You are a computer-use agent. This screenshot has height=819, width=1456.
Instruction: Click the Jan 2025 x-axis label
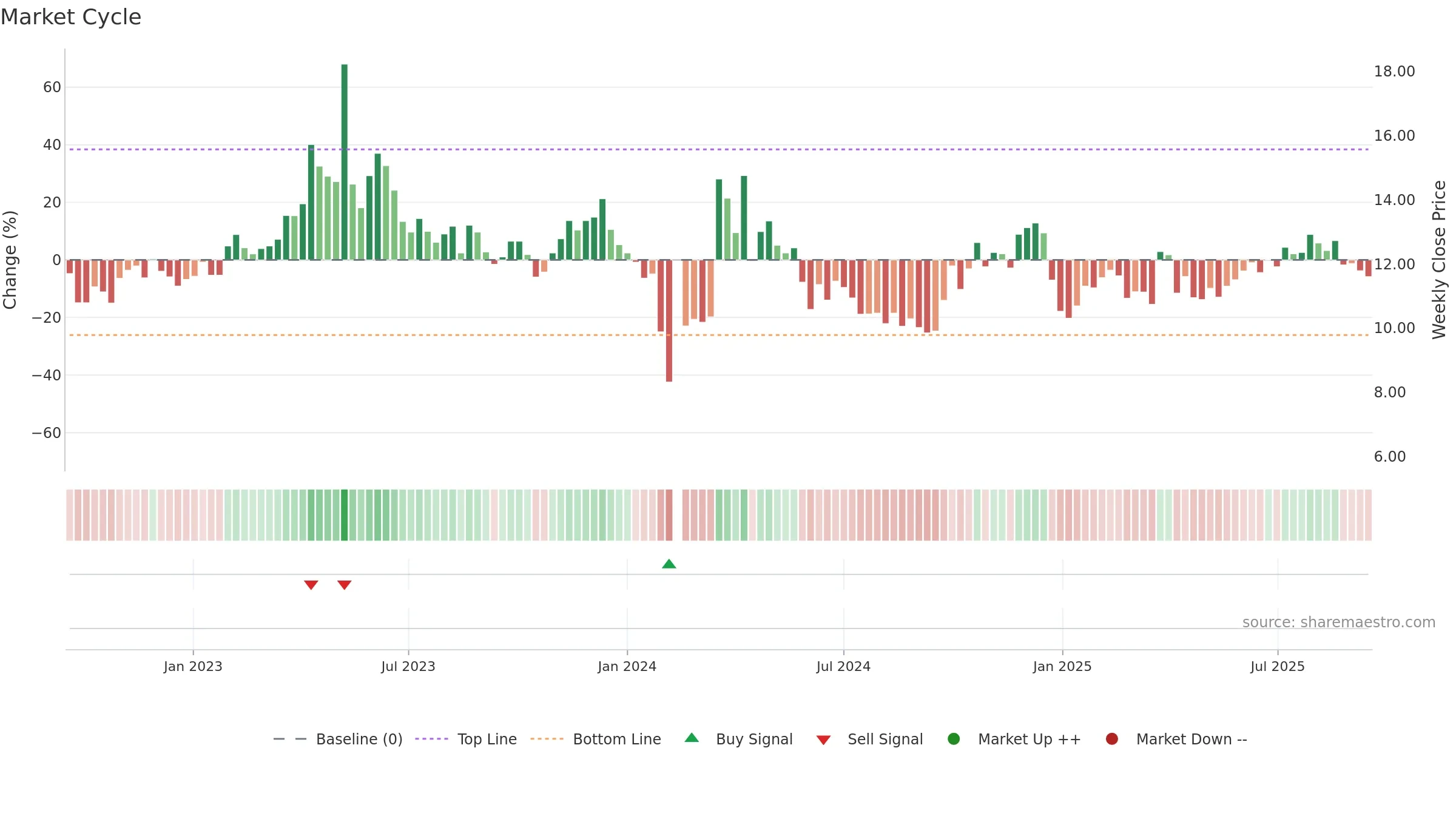tap(1062, 667)
